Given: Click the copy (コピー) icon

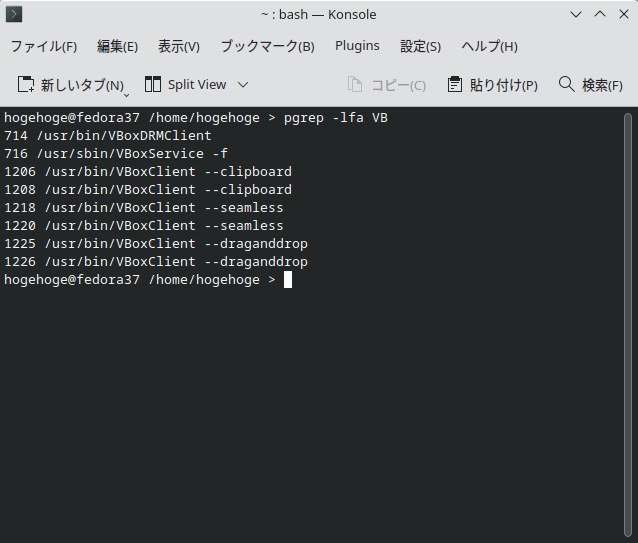Looking at the screenshot, I should click(x=355, y=85).
